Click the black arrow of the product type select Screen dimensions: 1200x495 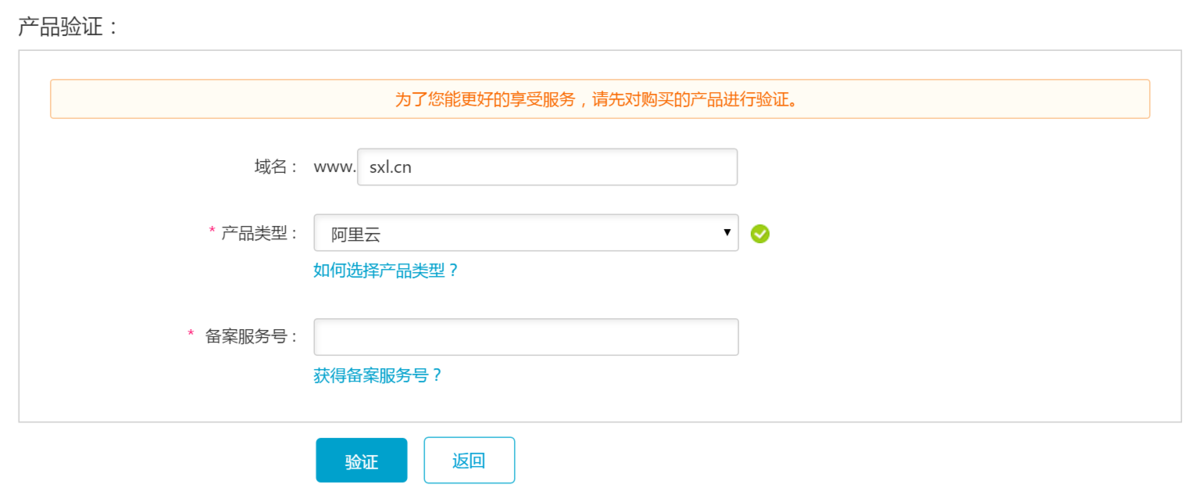click(x=727, y=232)
